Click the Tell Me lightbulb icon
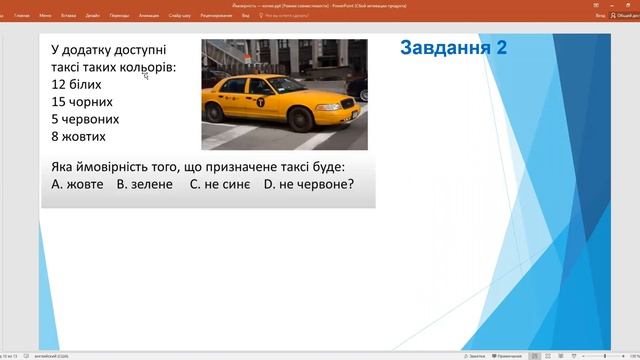Image resolution: width=640 pixels, height=360 pixels. (261, 16)
